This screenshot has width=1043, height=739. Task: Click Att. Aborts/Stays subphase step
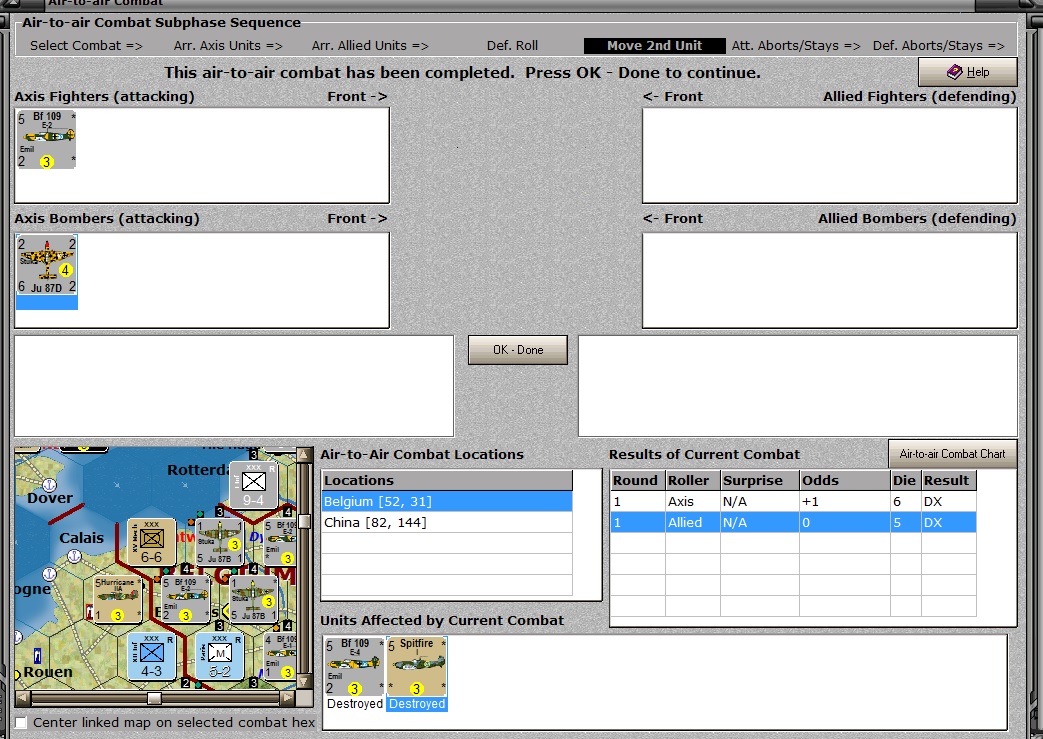pos(796,46)
